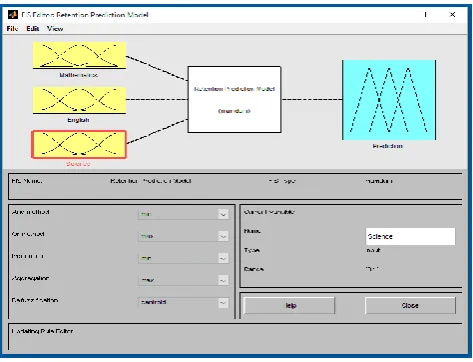Screen dimensions: 473x362
Task: Click the Current Variable heading
Action: click(x=269, y=212)
